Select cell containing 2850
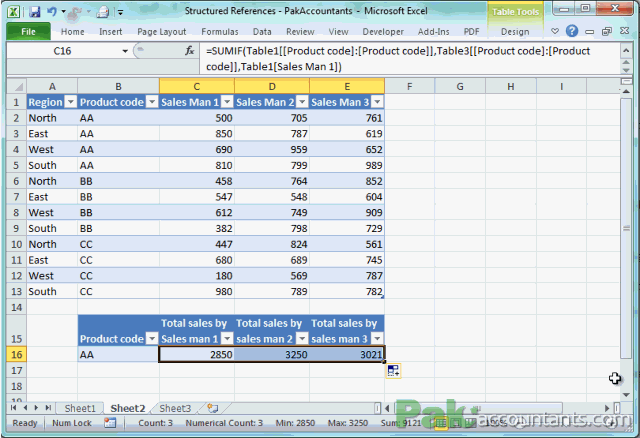640x438 pixels. click(197, 354)
